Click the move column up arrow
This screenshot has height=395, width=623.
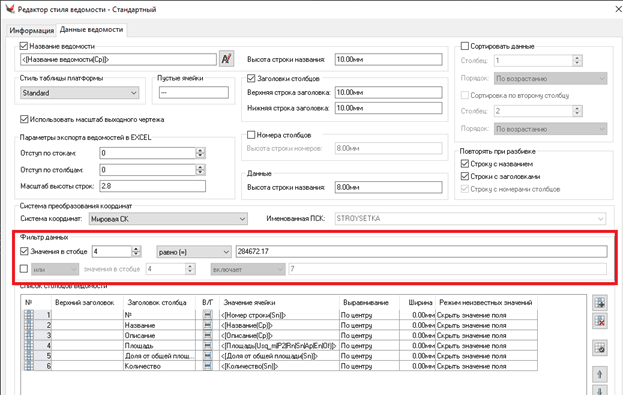tap(600, 374)
